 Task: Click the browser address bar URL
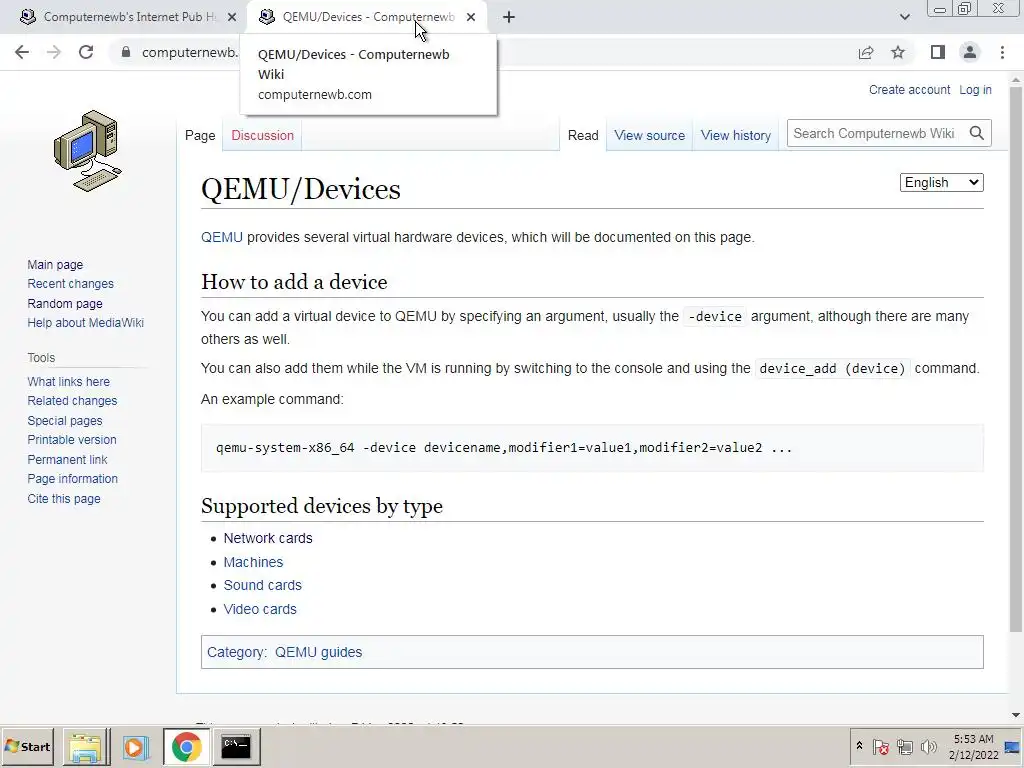(x=189, y=52)
